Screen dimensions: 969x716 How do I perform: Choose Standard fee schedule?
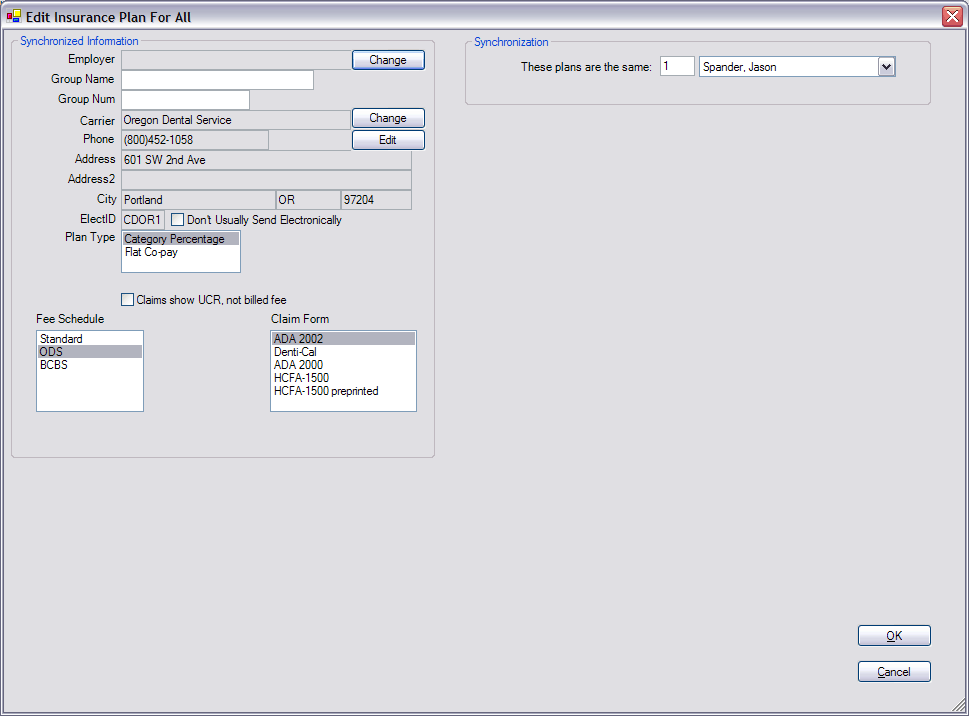click(62, 339)
